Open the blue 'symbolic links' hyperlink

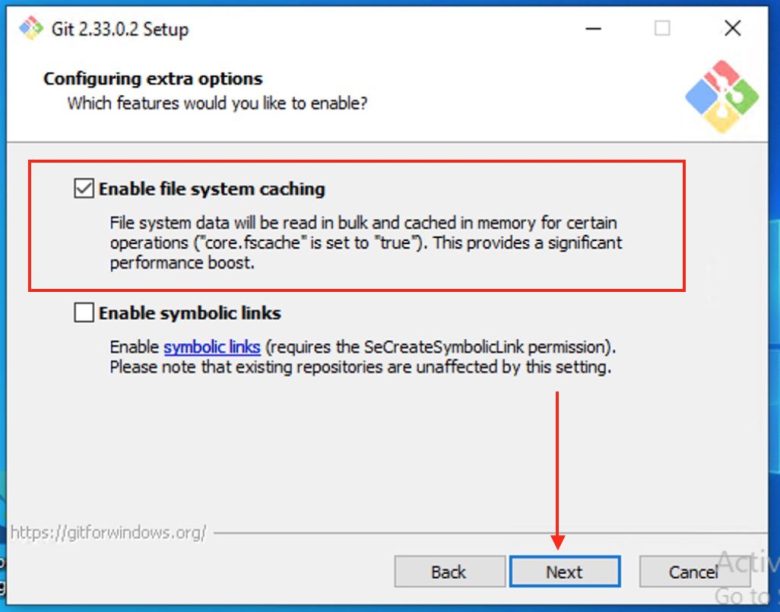[x=212, y=347]
